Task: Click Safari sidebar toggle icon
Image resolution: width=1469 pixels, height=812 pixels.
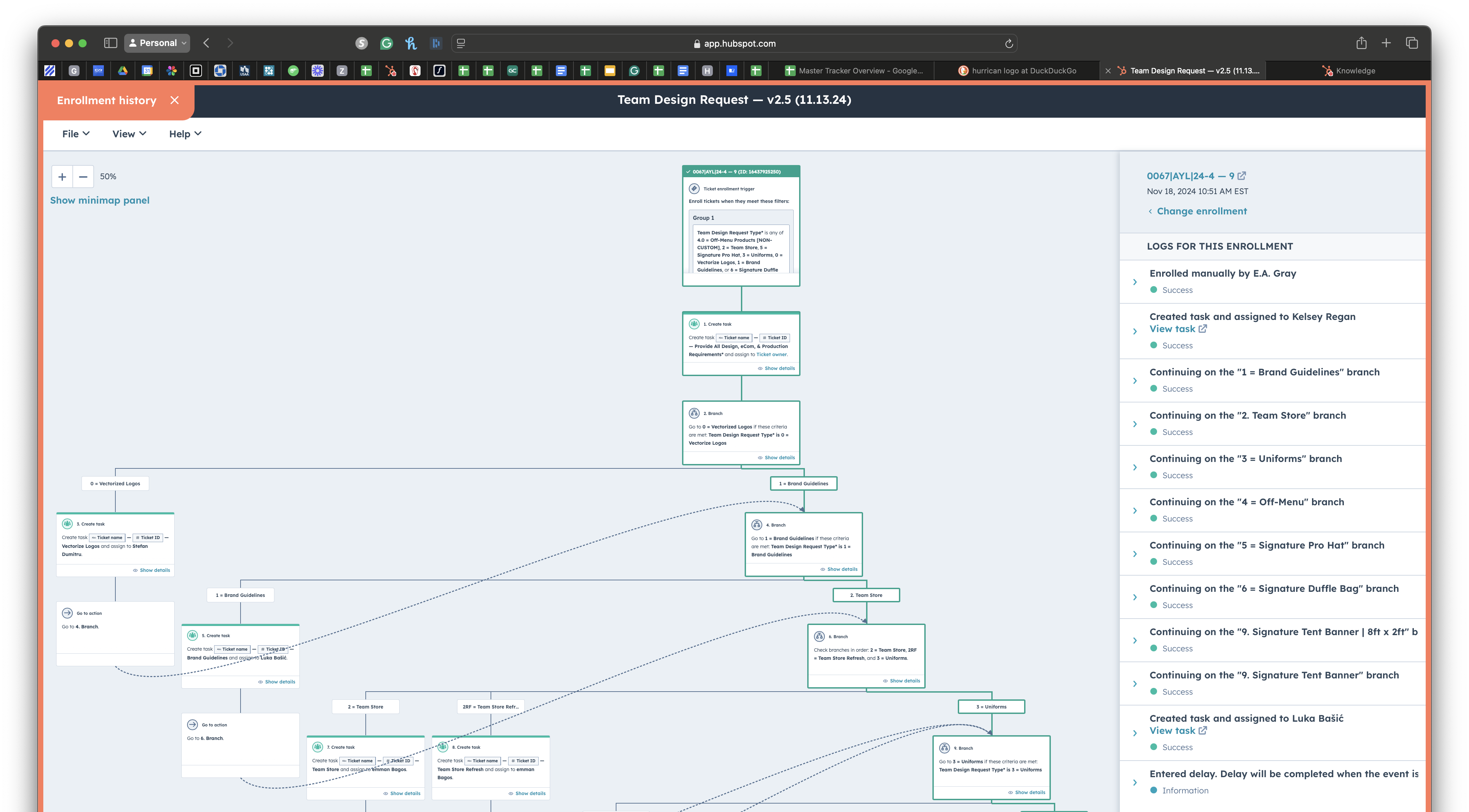Action: point(111,43)
